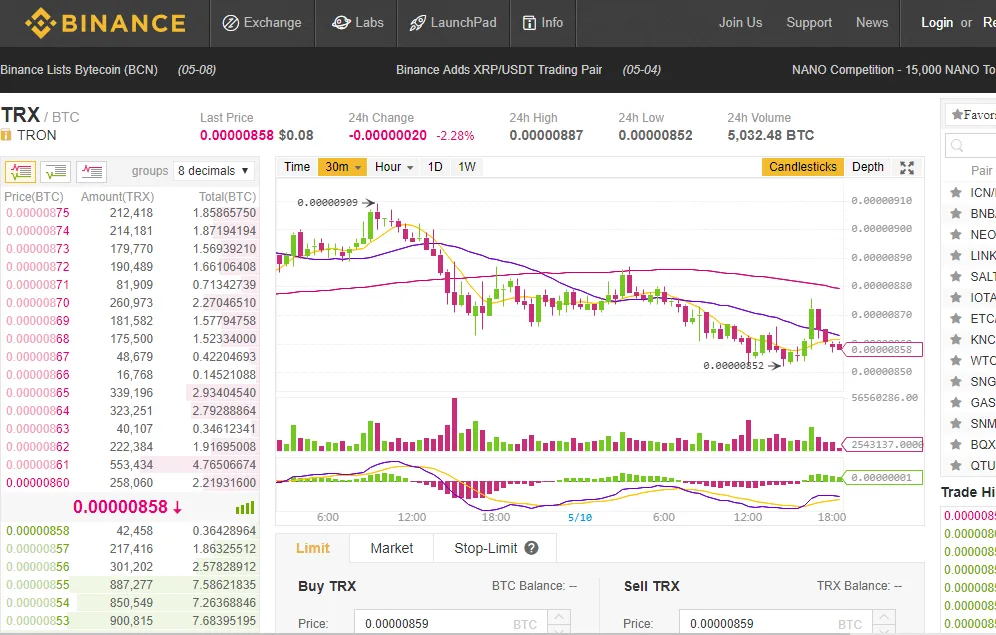Click buy order price 0.00000855

[x=37, y=584]
